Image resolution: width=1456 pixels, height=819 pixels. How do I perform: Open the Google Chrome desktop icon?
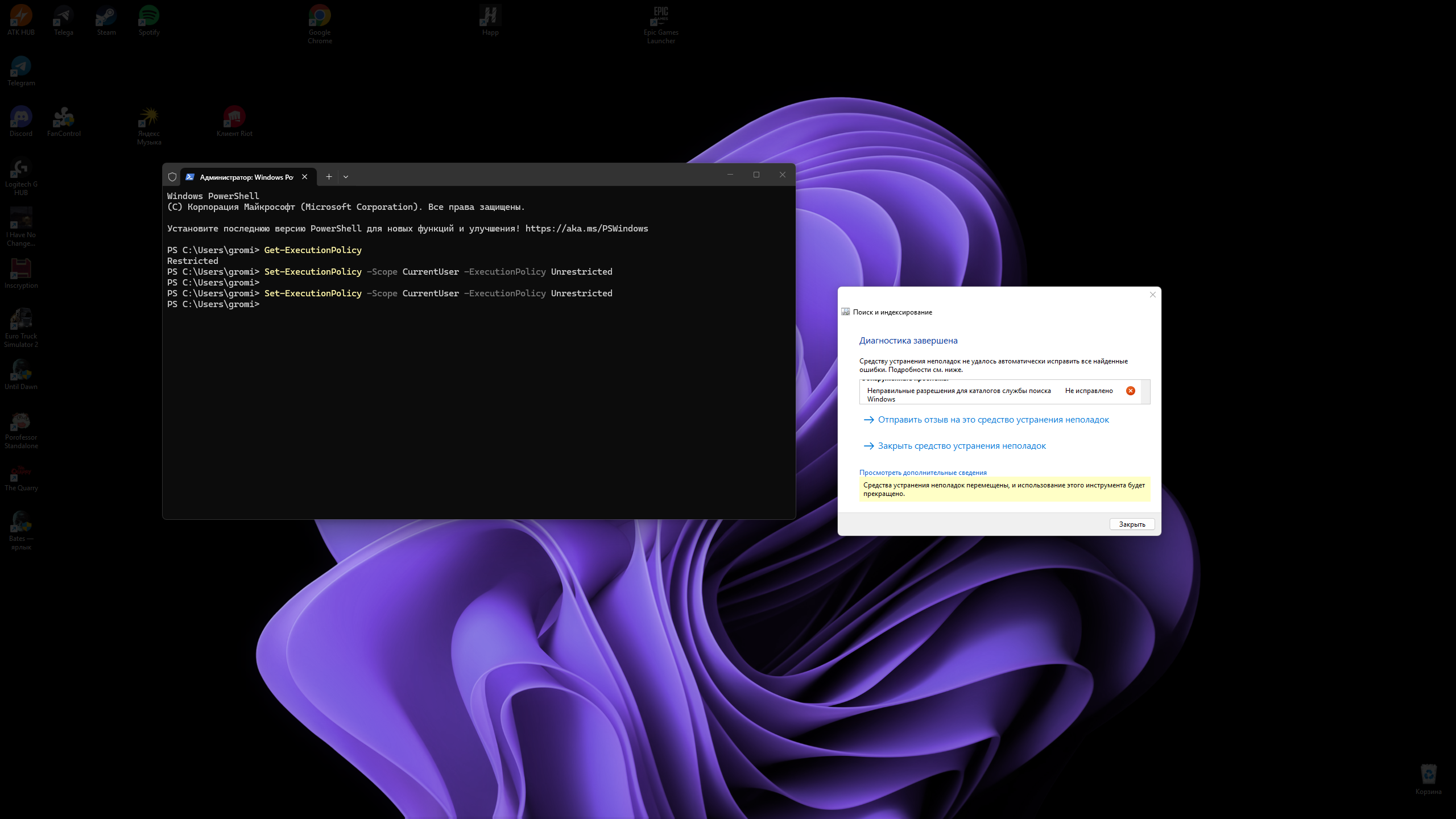coord(320,24)
